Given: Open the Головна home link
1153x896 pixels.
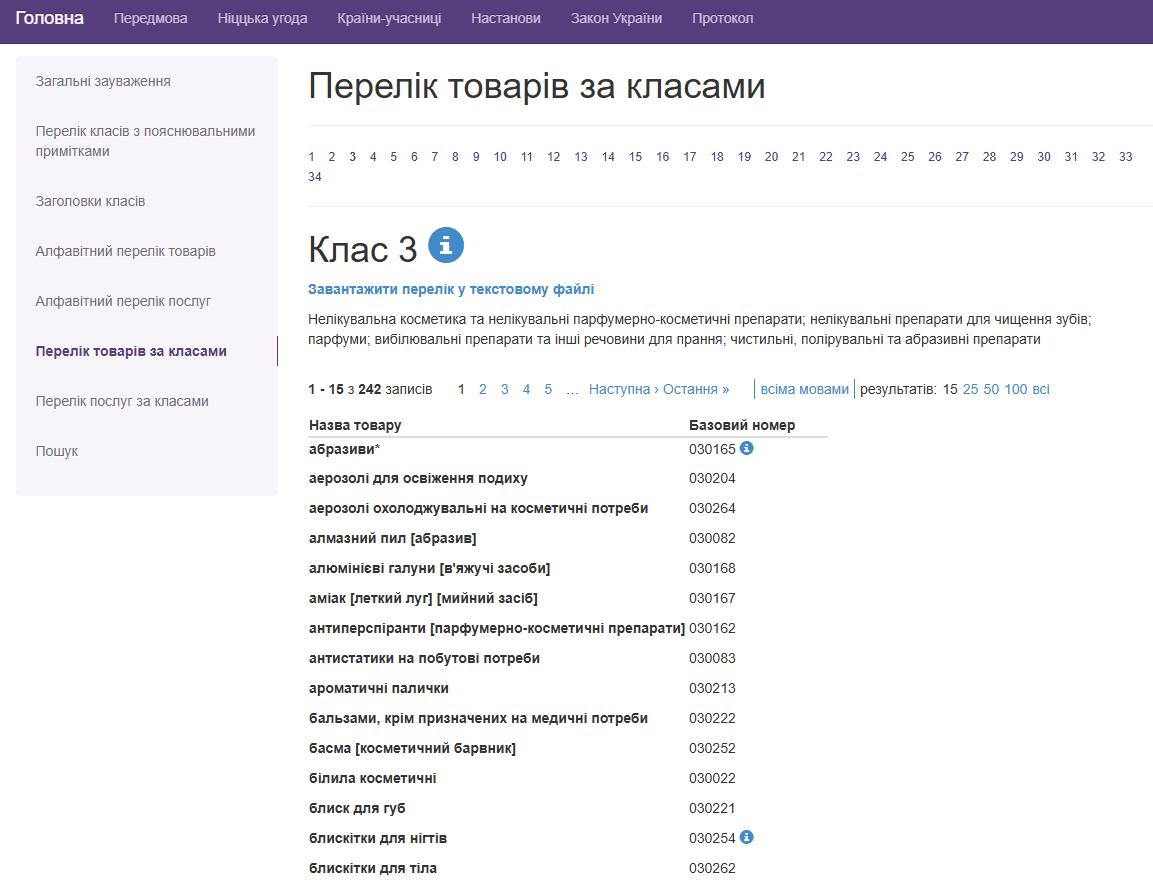Looking at the screenshot, I should tap(50, 18).
